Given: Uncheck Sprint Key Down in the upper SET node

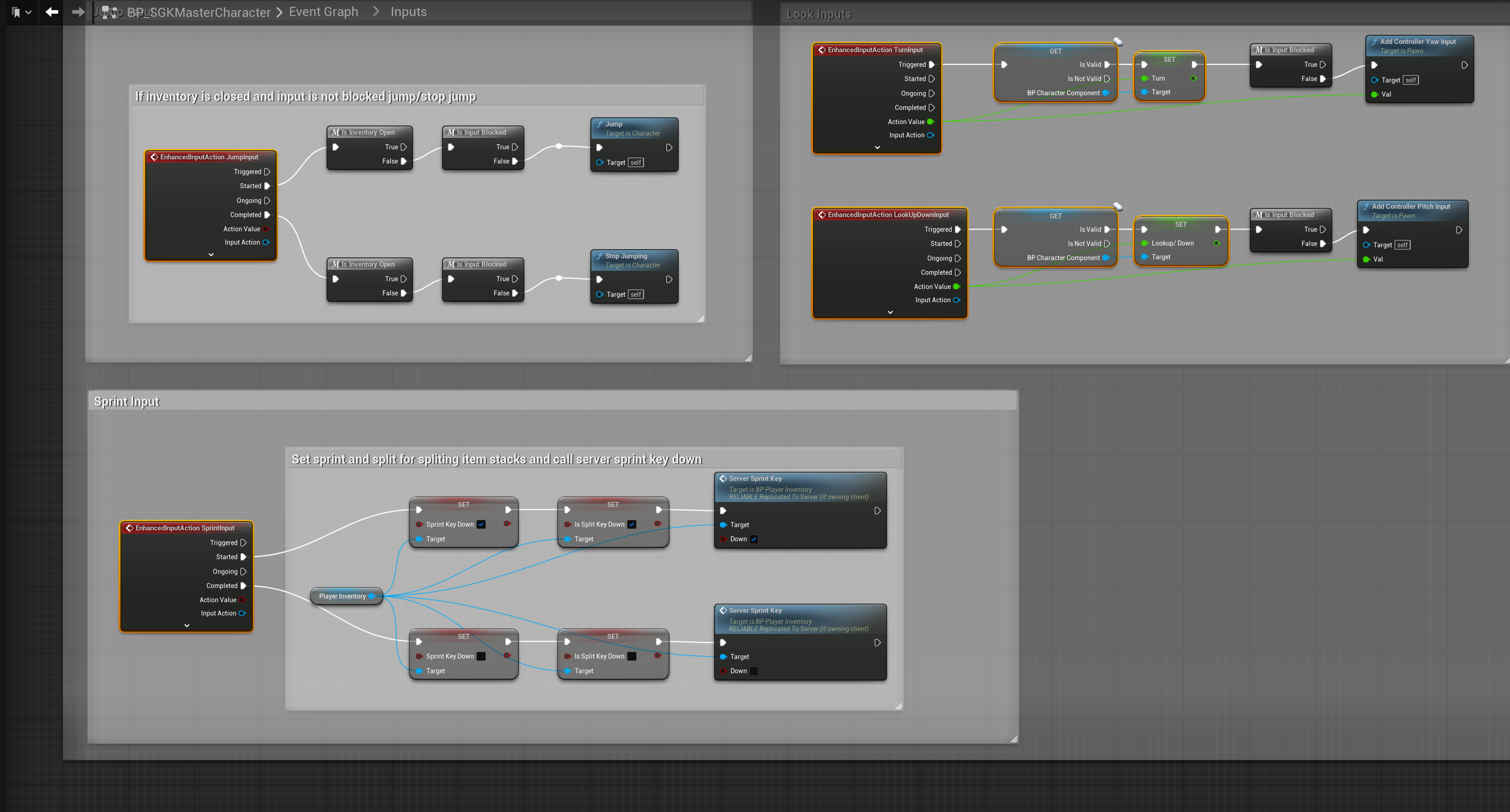Looking at the screenshot, I should click(481, 524).
